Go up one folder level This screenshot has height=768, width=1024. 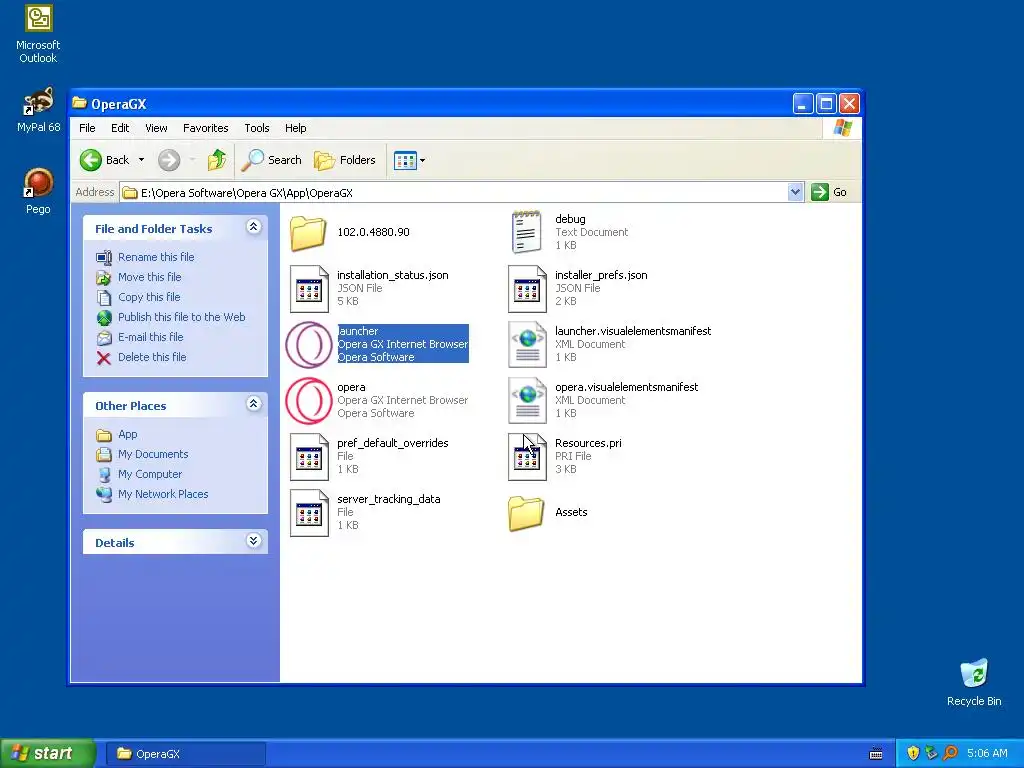coord(217,160)
